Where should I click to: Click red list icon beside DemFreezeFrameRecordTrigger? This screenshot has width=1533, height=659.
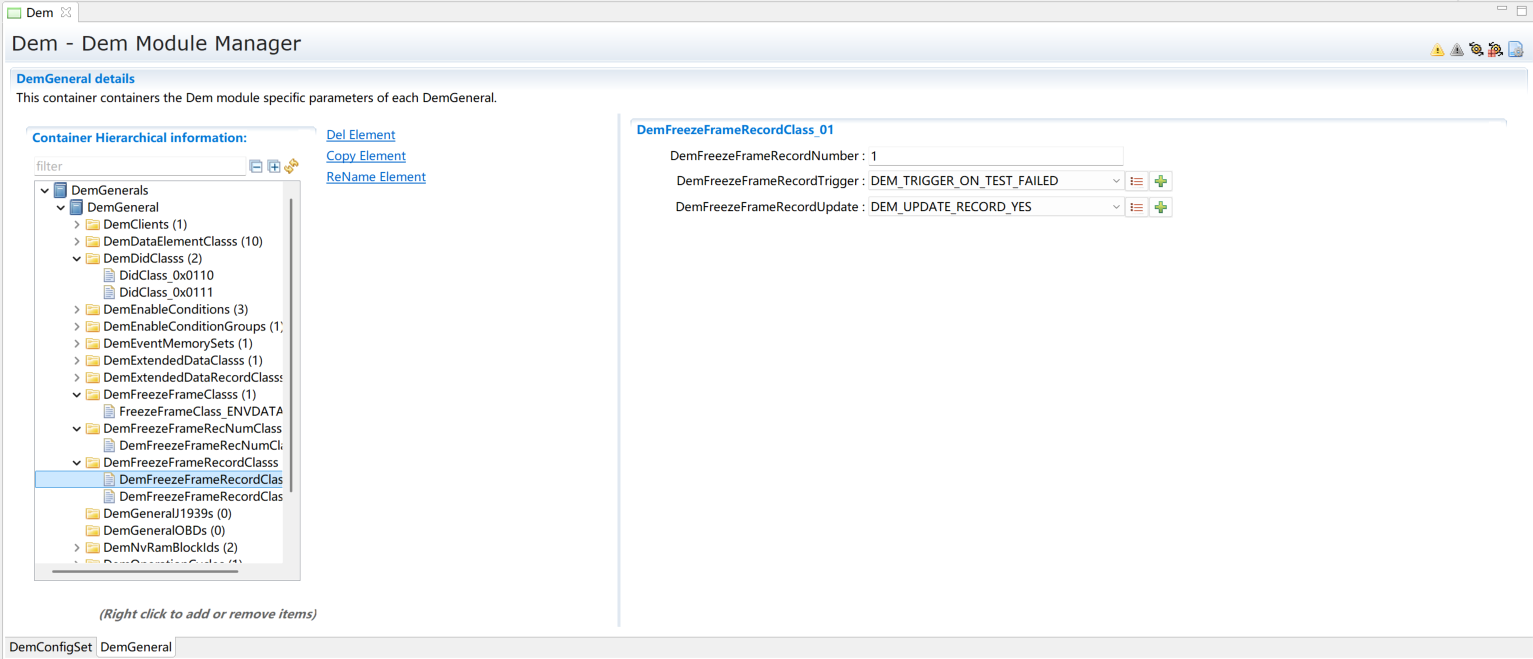[1136, 182]
